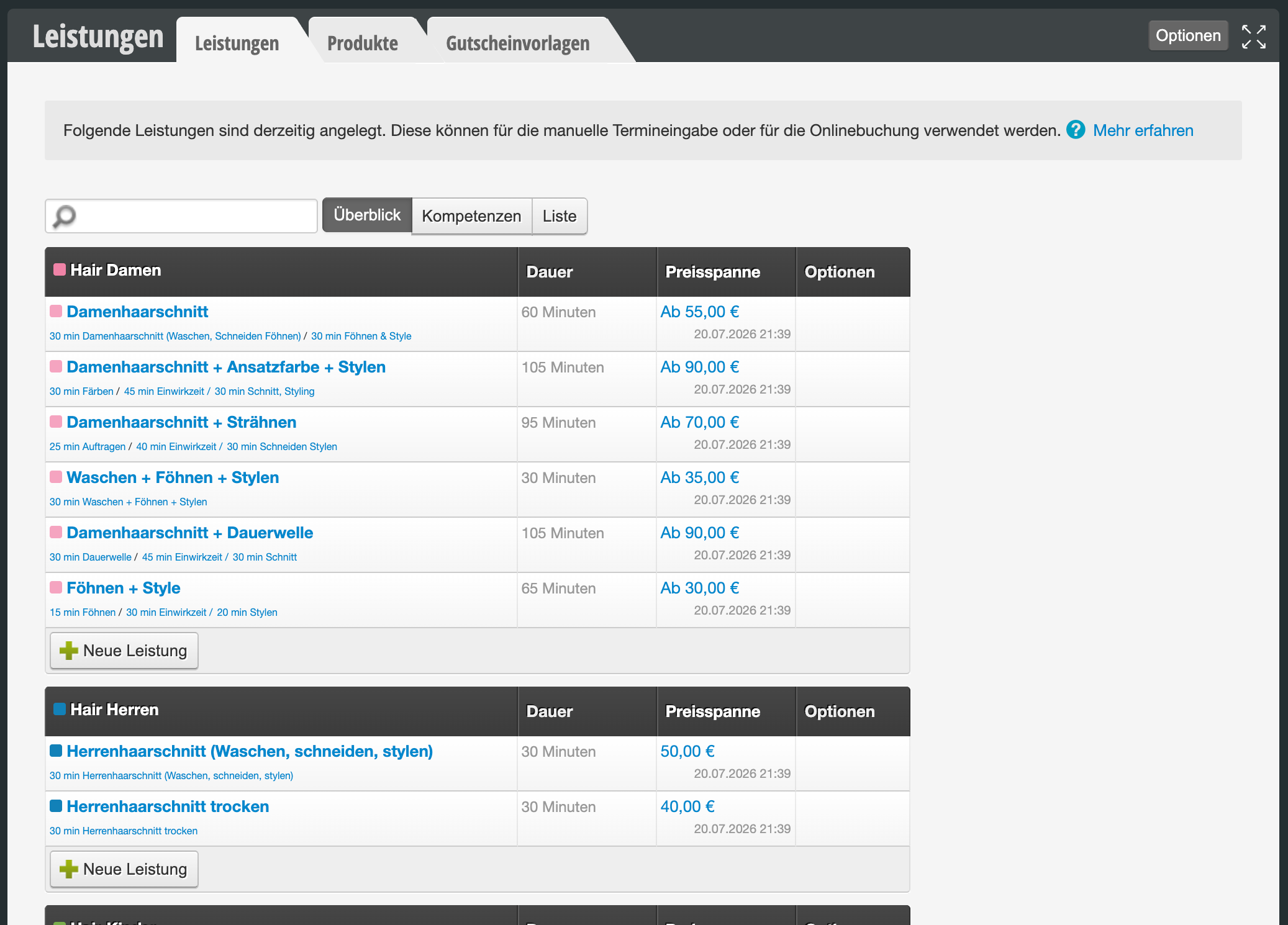Click green plus icon under Hair Herren

point(68,869)
